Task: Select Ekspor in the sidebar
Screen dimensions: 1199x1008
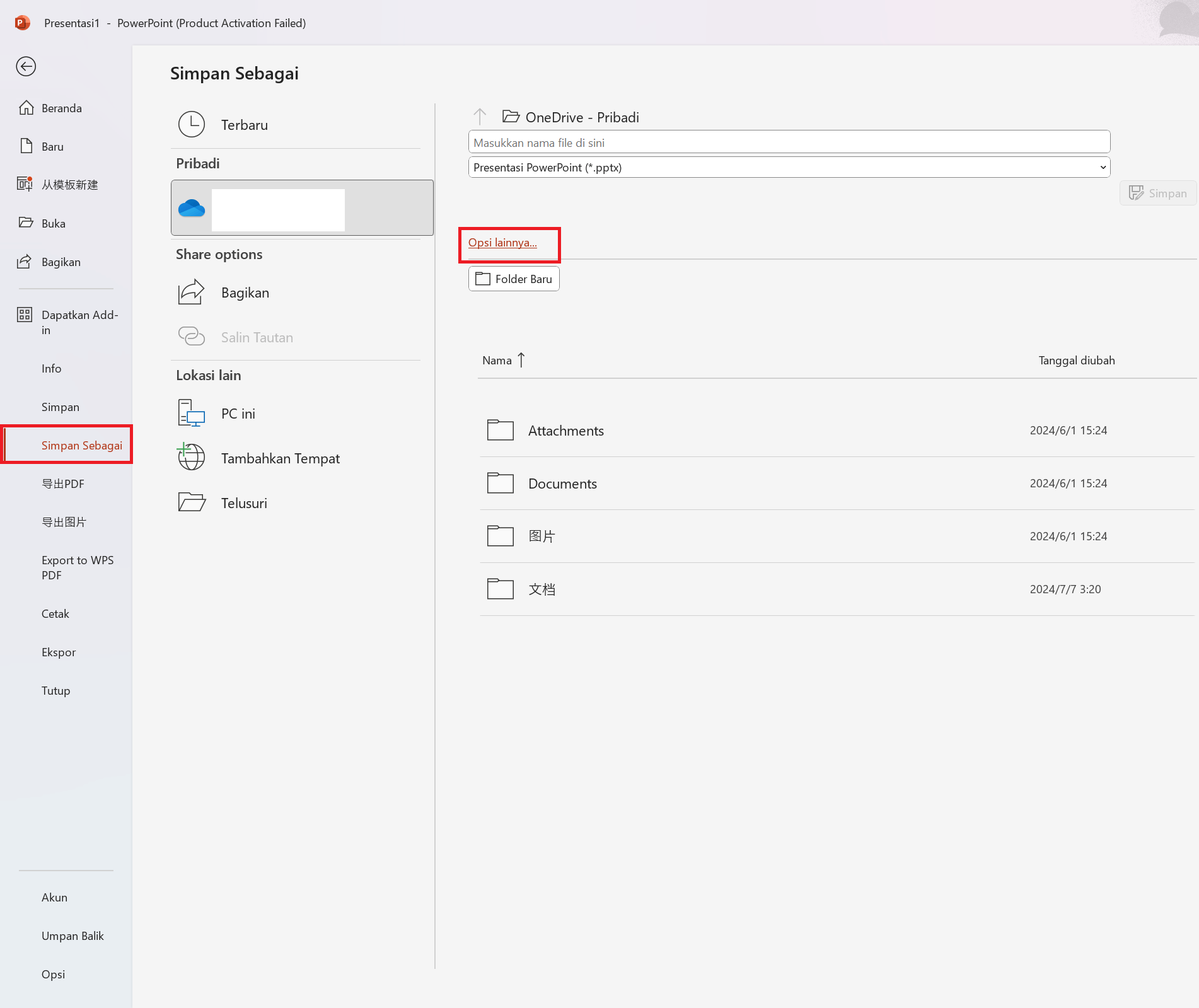Action: pos(59,652)
